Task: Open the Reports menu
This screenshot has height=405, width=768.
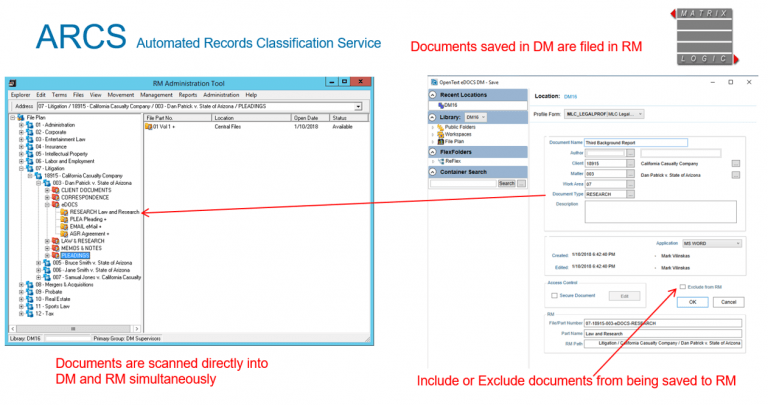Action: click(188, 95)
